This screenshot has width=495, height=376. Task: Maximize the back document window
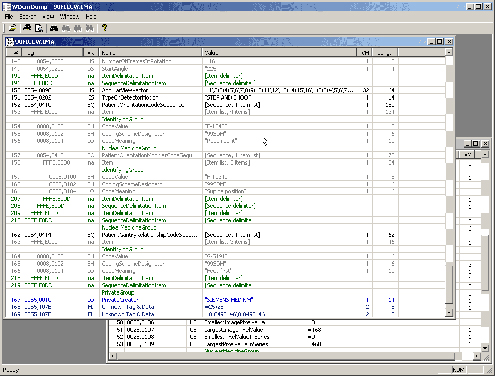click(476, 144)
